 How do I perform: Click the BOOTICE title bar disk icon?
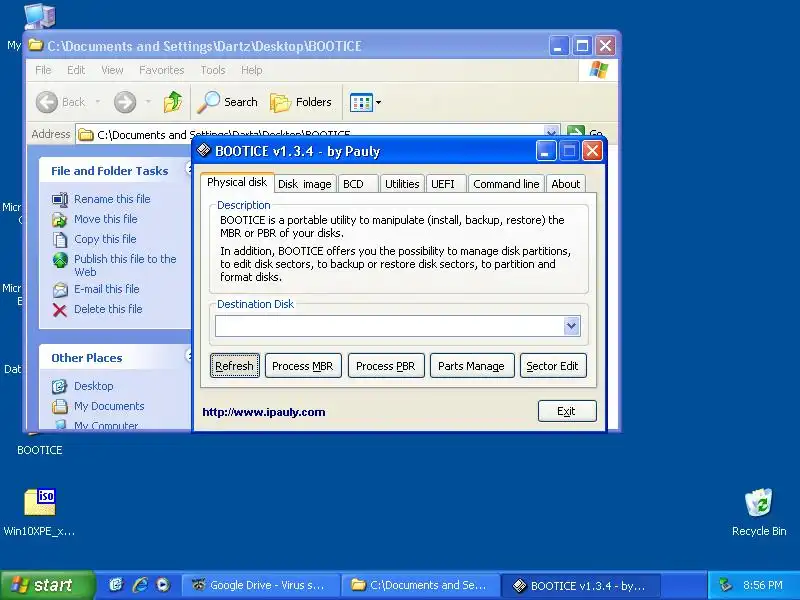click(x=204, y=150)
